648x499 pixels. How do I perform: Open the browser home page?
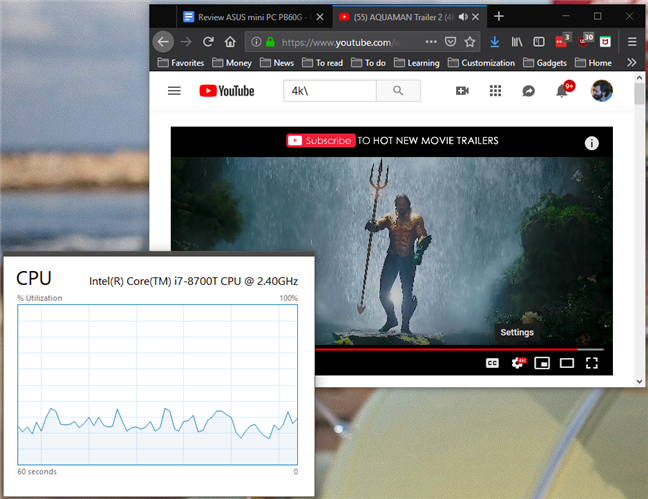(230, 42)
